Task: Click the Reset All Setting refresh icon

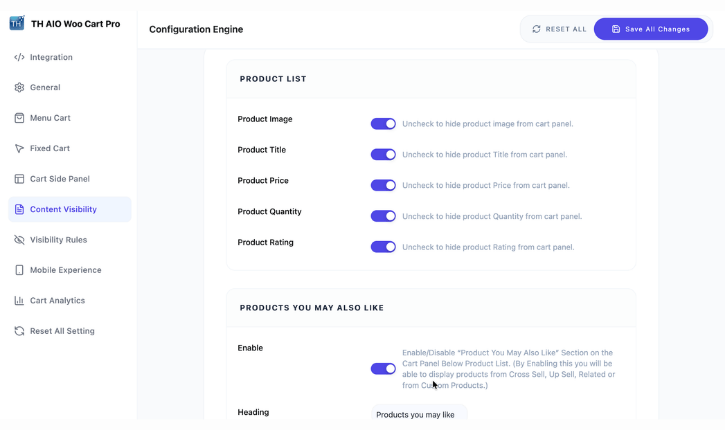Action: 19,331
